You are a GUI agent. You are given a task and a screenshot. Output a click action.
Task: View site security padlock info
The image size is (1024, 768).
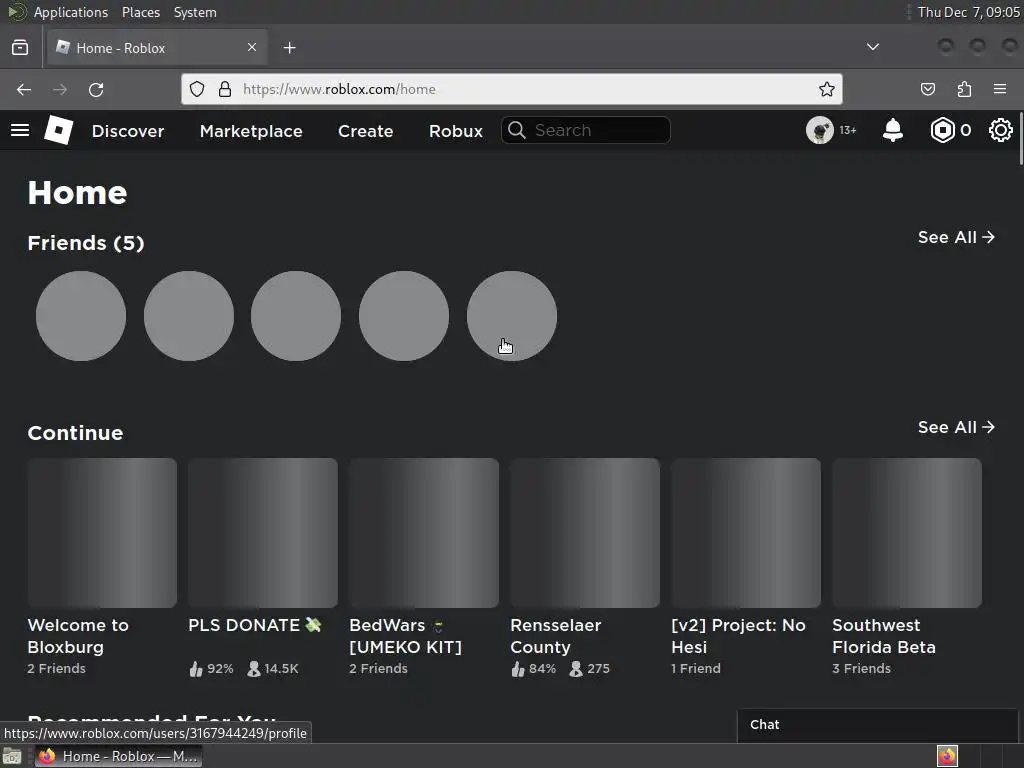click(225, 89)
